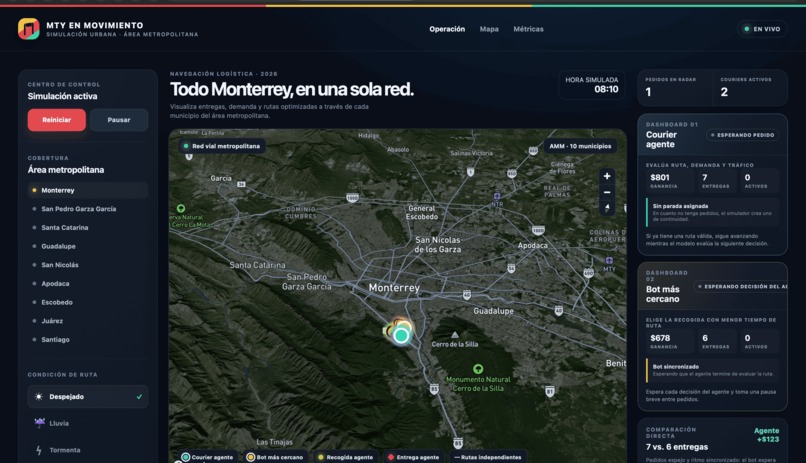The height and width of the screenshot is (463, 806).
Task: Click the Cerro La Mota park marker
Action: click(x=181, y=208)
